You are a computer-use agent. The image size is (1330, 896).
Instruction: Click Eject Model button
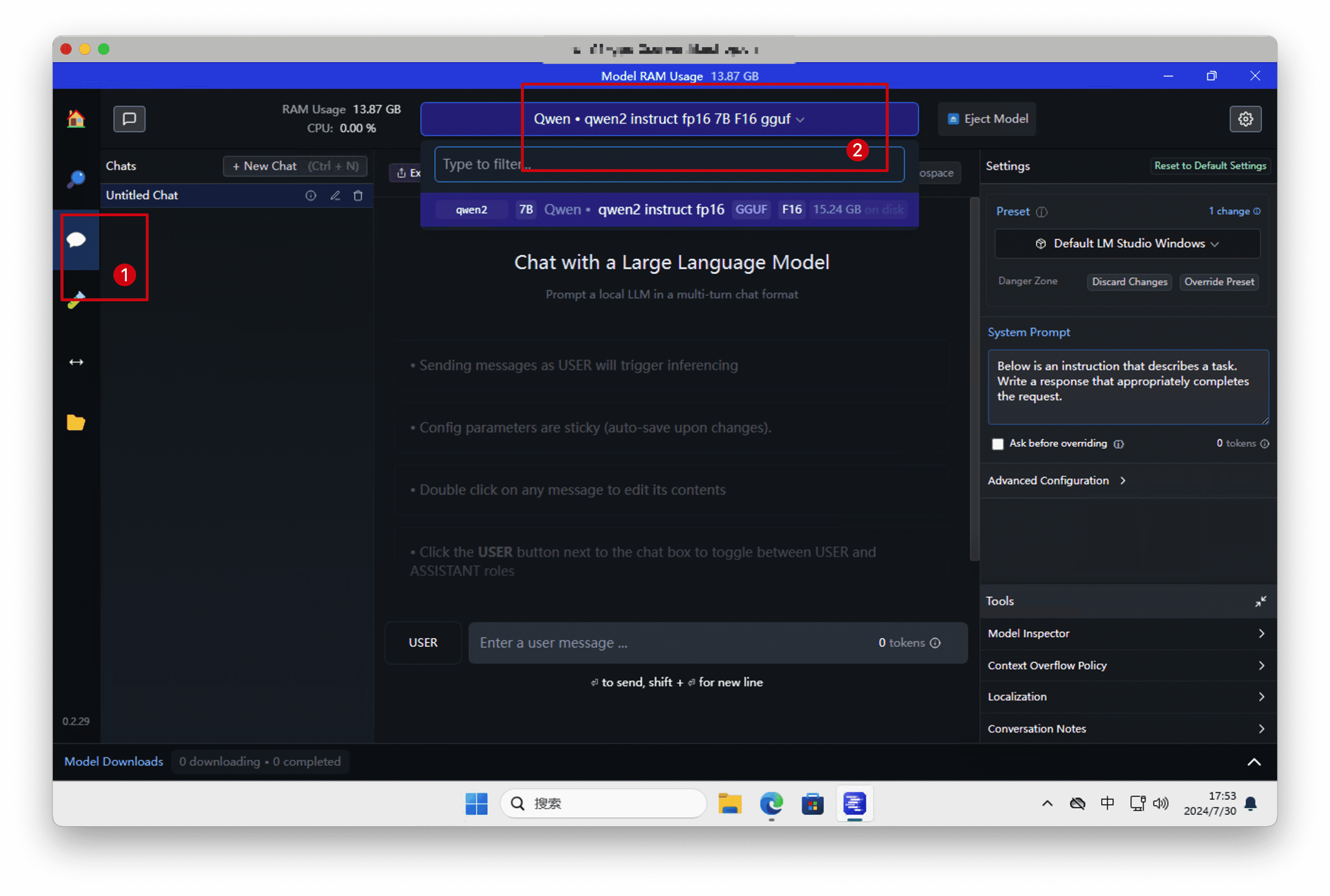pyautogui.click(x=986, y=119)
